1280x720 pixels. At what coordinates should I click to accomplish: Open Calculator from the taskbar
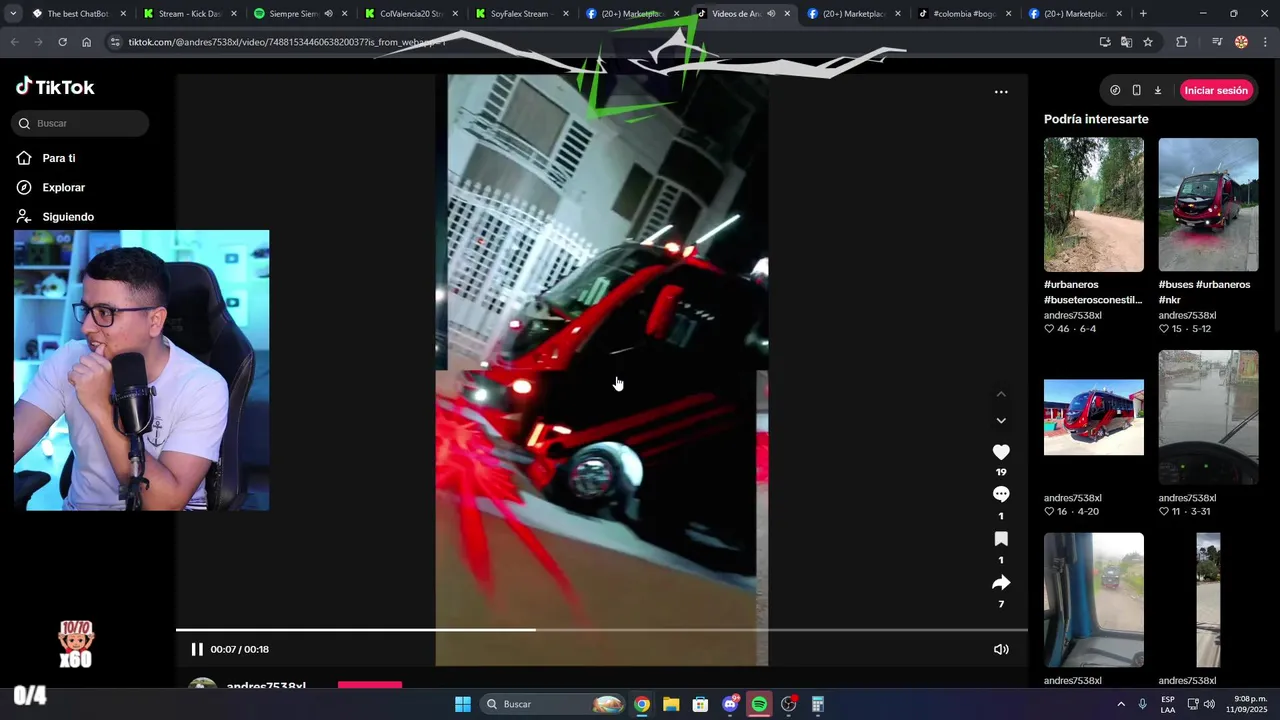[x=818, y=704]
